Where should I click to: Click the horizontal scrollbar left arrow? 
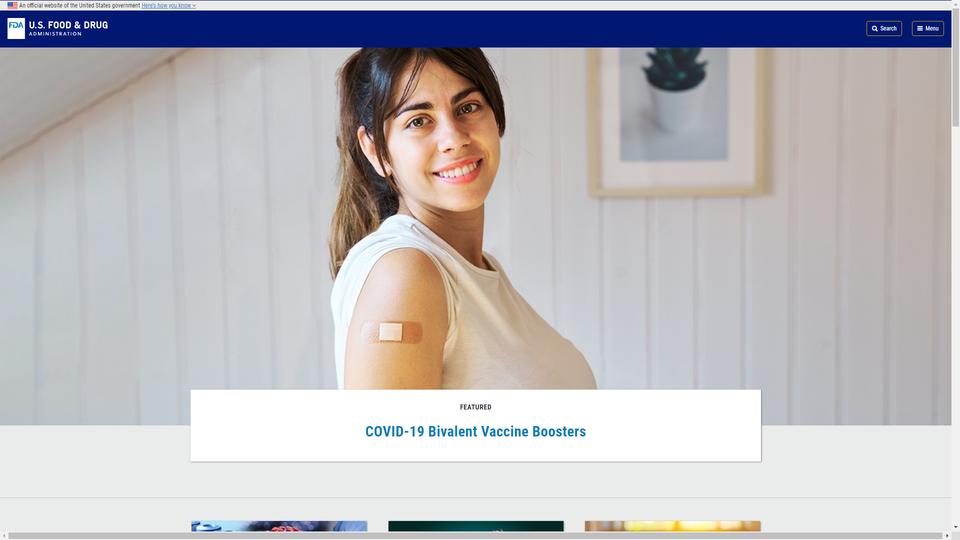click(4, 536)
